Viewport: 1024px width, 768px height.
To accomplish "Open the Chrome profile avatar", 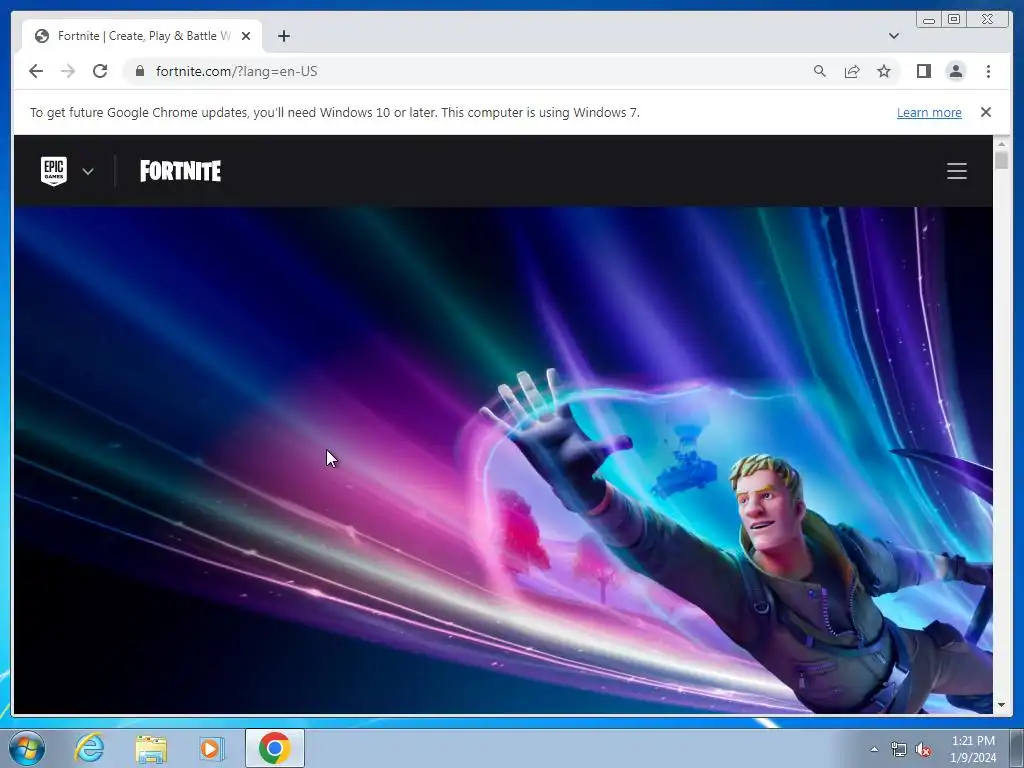I will point(956,71).
